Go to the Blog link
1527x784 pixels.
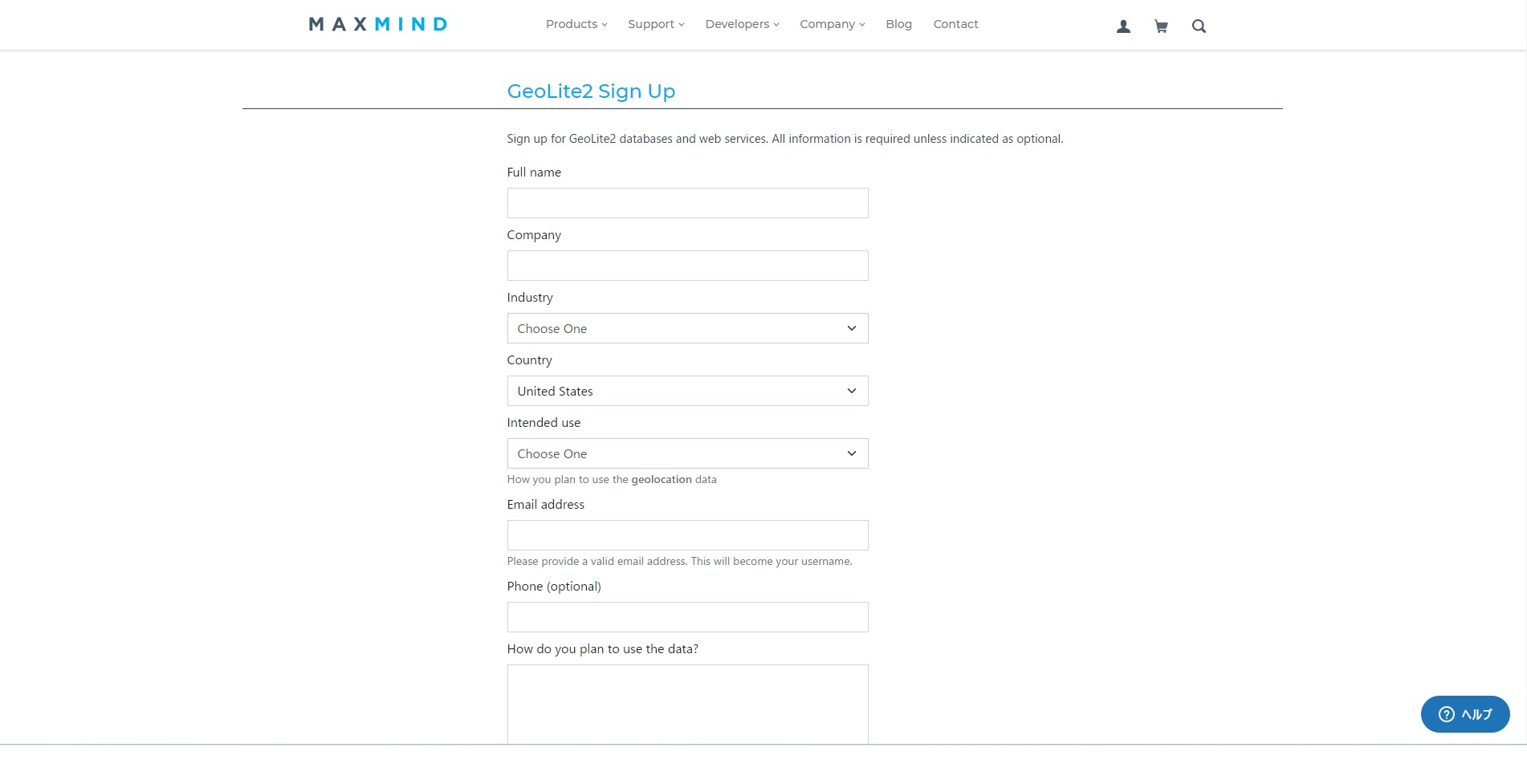[898, 24]
